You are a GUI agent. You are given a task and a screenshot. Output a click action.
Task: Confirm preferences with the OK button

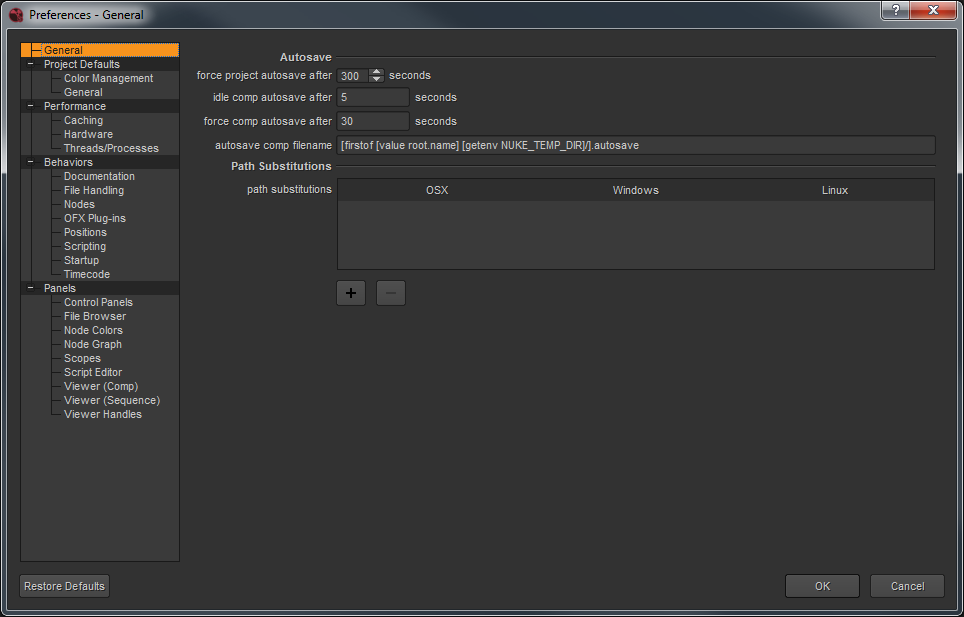(x=822, y=586)
